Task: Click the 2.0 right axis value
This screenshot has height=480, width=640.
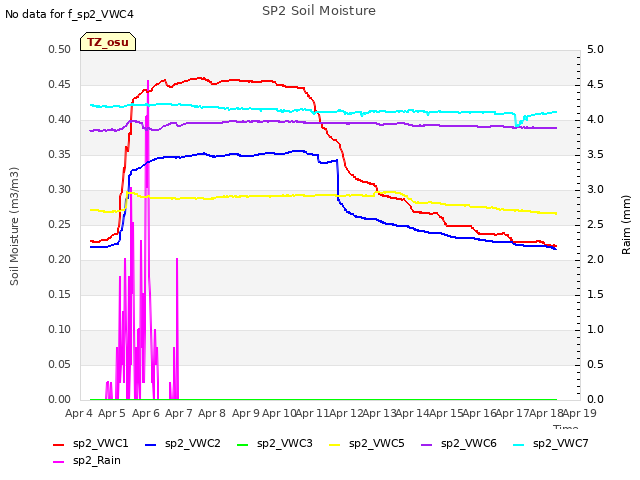Action: point(595,260)
